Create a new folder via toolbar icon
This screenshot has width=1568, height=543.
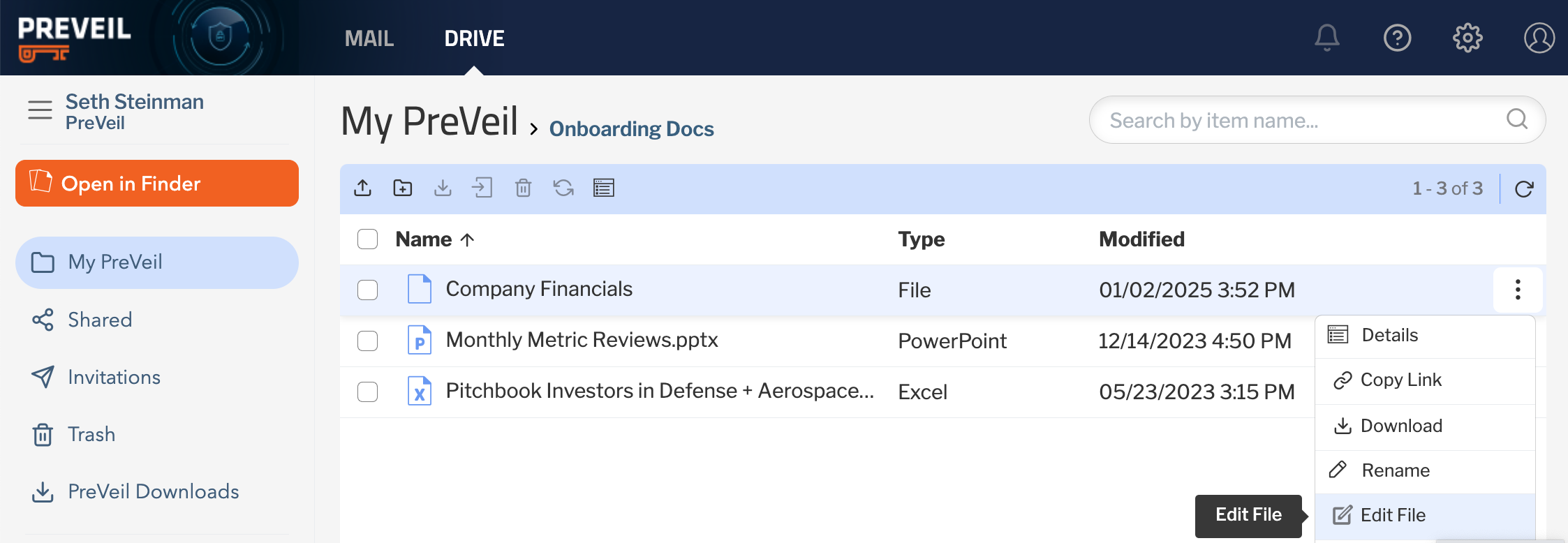tap(403, 188)
